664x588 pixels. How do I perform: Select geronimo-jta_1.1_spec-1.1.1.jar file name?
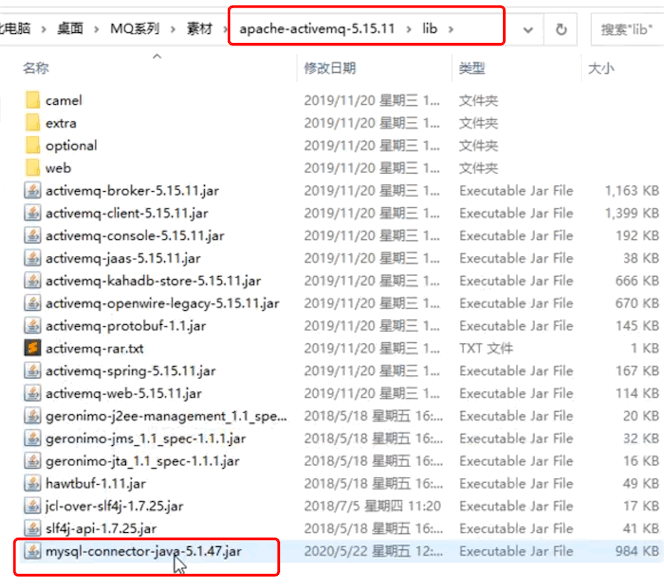tap(142, 461)
